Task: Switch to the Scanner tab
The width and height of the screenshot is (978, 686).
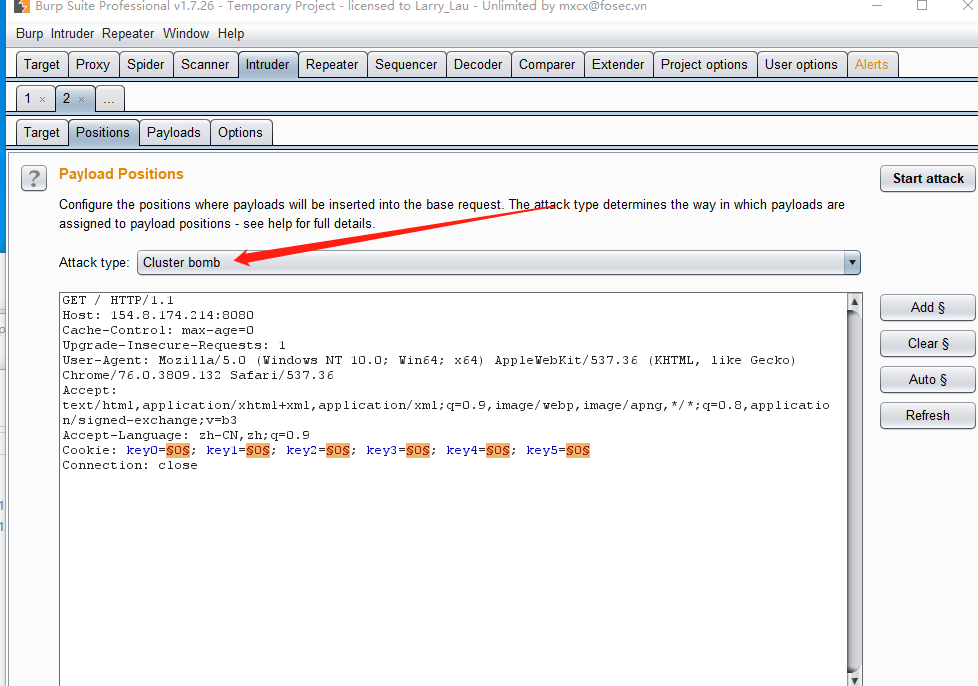Action: 205,65
